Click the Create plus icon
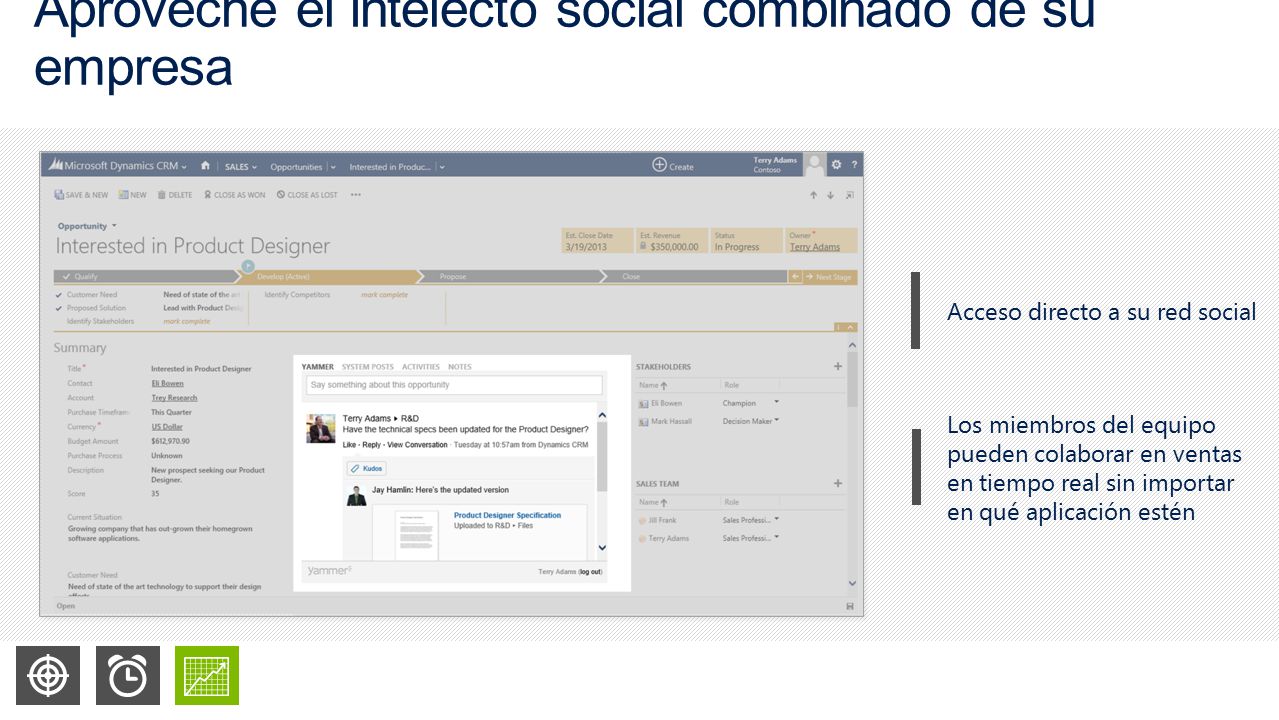 [659, 165]
